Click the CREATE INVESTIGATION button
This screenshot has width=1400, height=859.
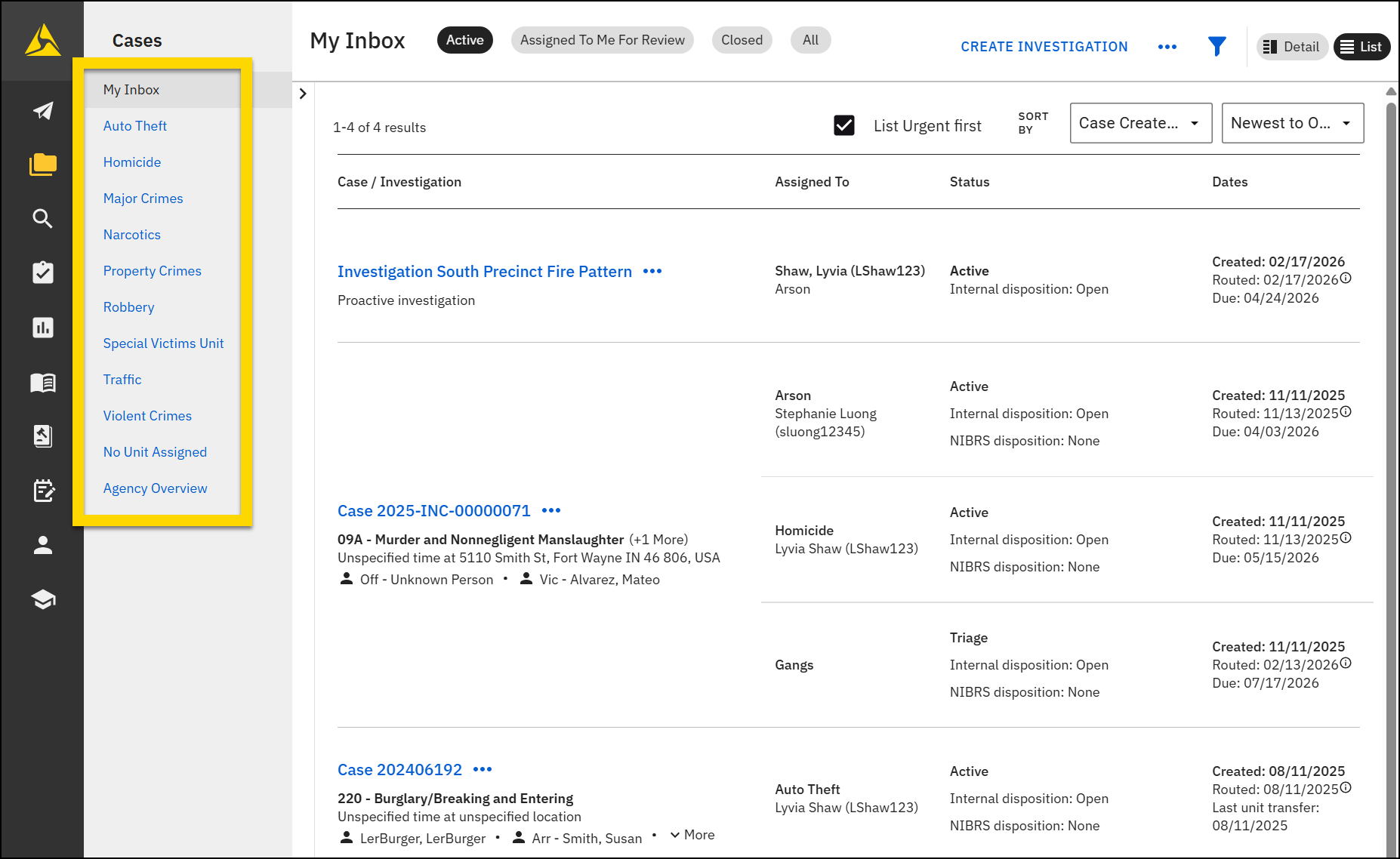(x=1044, y=47)
